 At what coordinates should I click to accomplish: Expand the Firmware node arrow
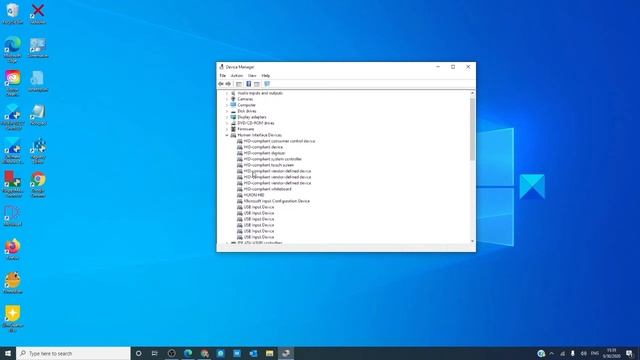coord(227,129)
